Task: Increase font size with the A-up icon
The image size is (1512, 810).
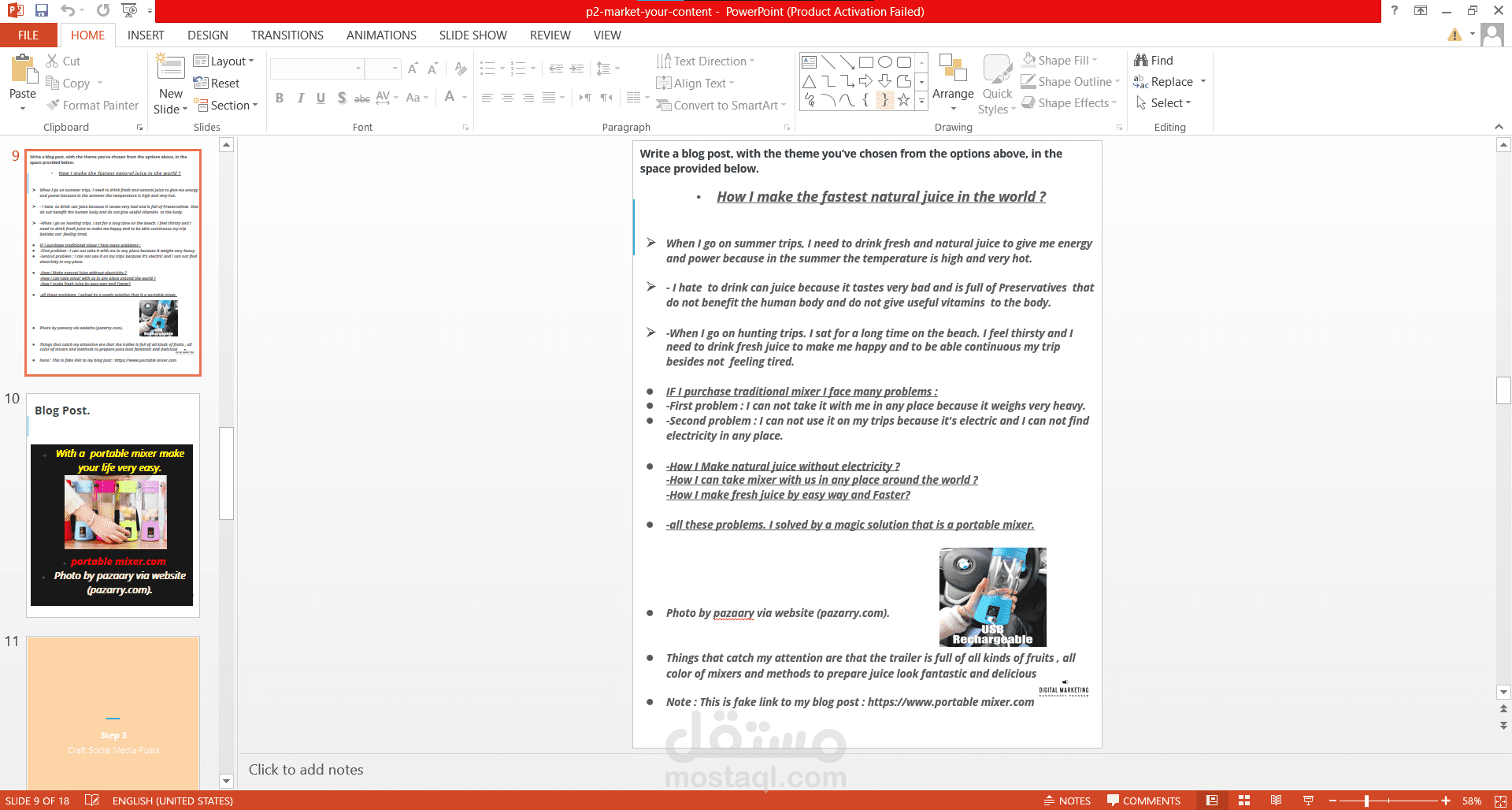Action: [x=413, y=69]
